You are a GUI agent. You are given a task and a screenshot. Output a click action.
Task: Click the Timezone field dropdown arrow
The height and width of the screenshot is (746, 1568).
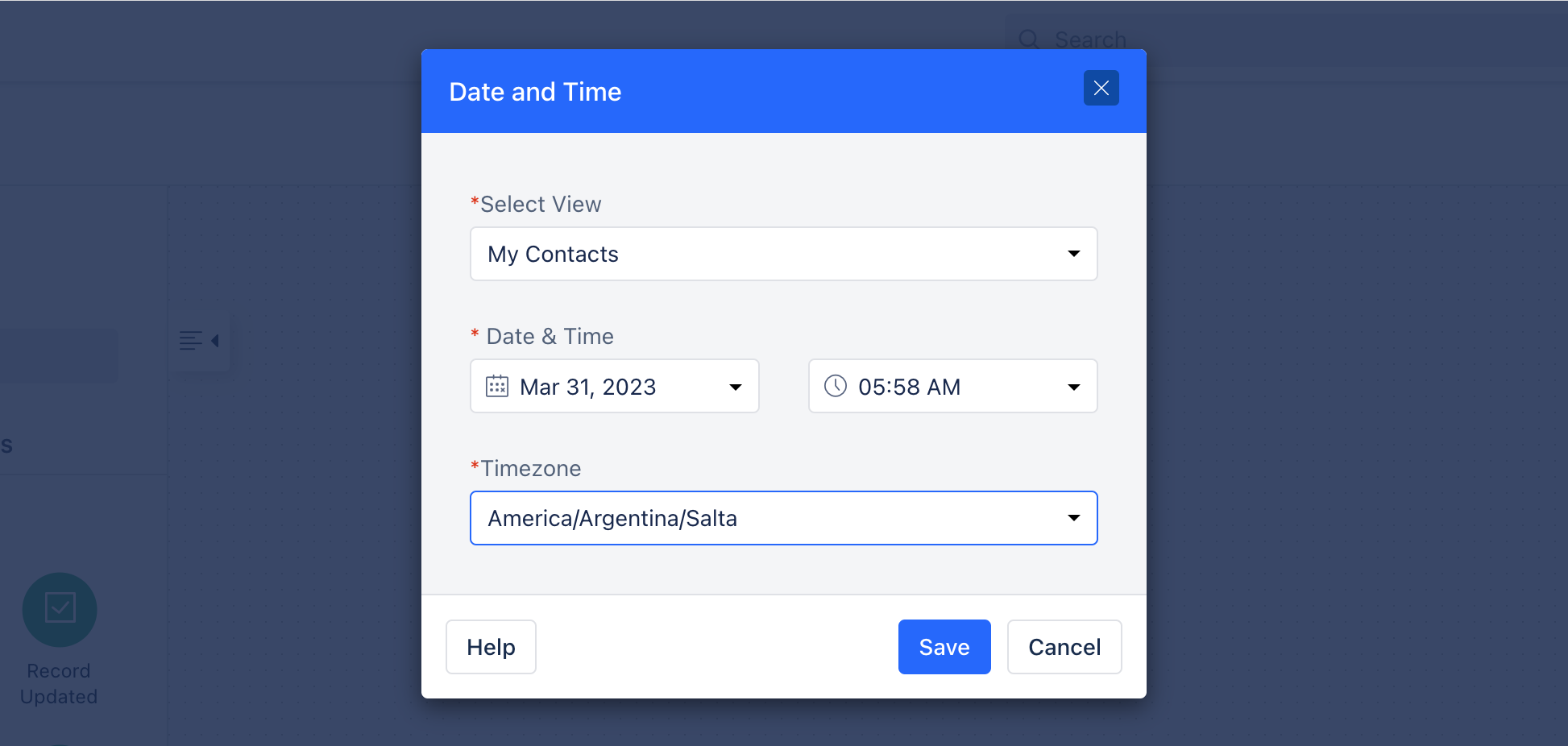[x=1073, y=518]
